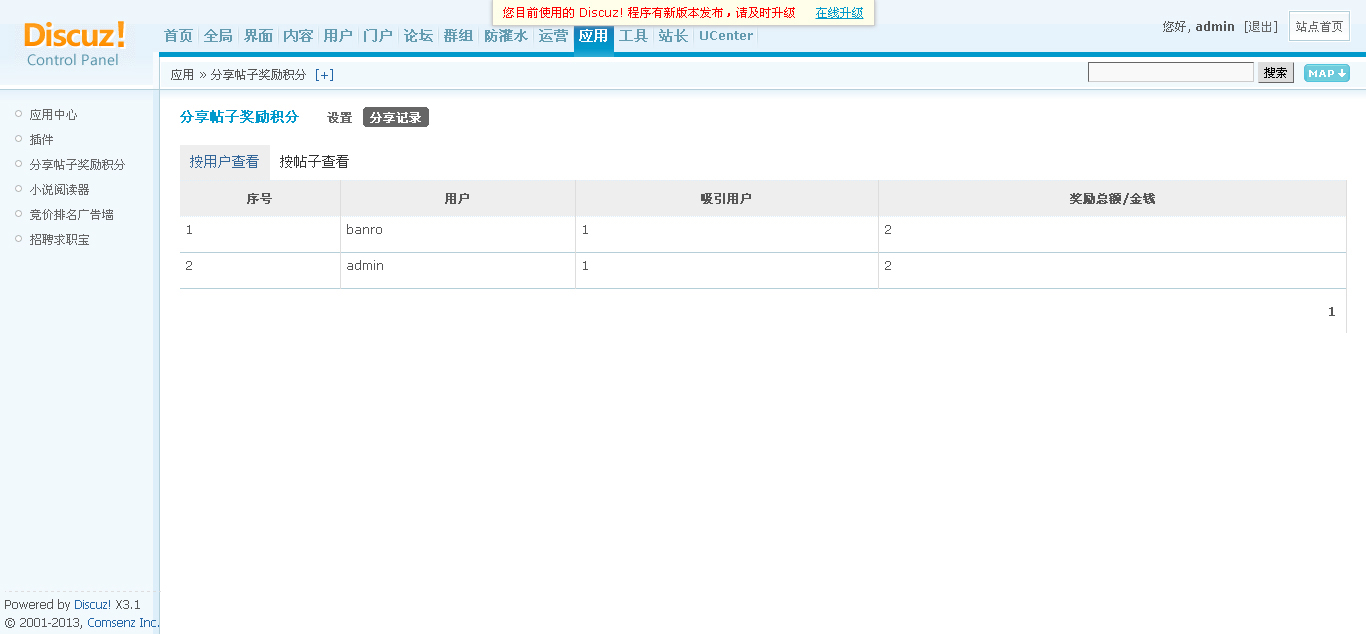Select the active 应用 navigation tab
Image resolution: width=1366 pixels, height=634 pixels.
593,36
